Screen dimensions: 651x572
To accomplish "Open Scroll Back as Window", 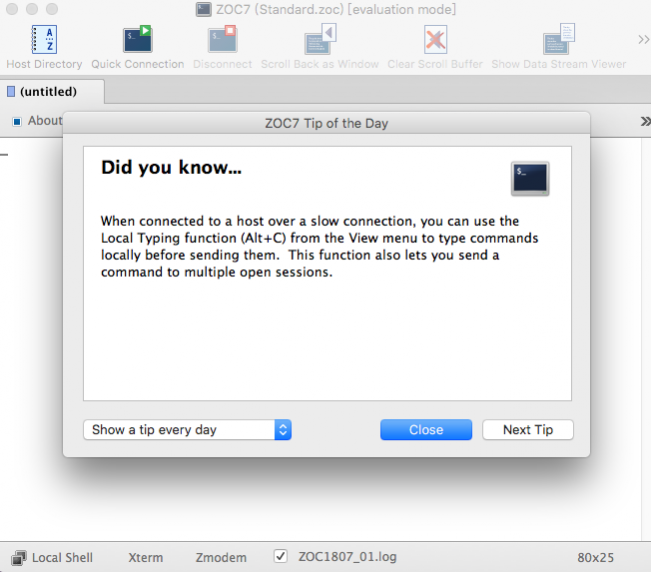I will (x=320, y=40).
